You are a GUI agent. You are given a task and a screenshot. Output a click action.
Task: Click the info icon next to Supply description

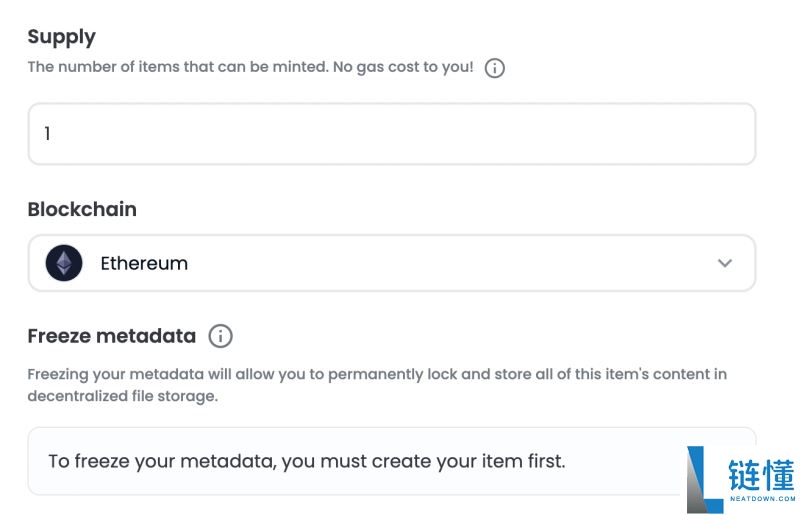coord(494,68)
